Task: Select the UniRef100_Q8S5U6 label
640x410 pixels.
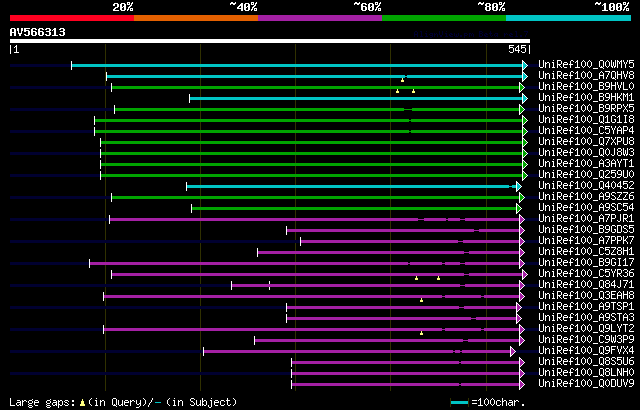Action: click(x=586, y=362)
